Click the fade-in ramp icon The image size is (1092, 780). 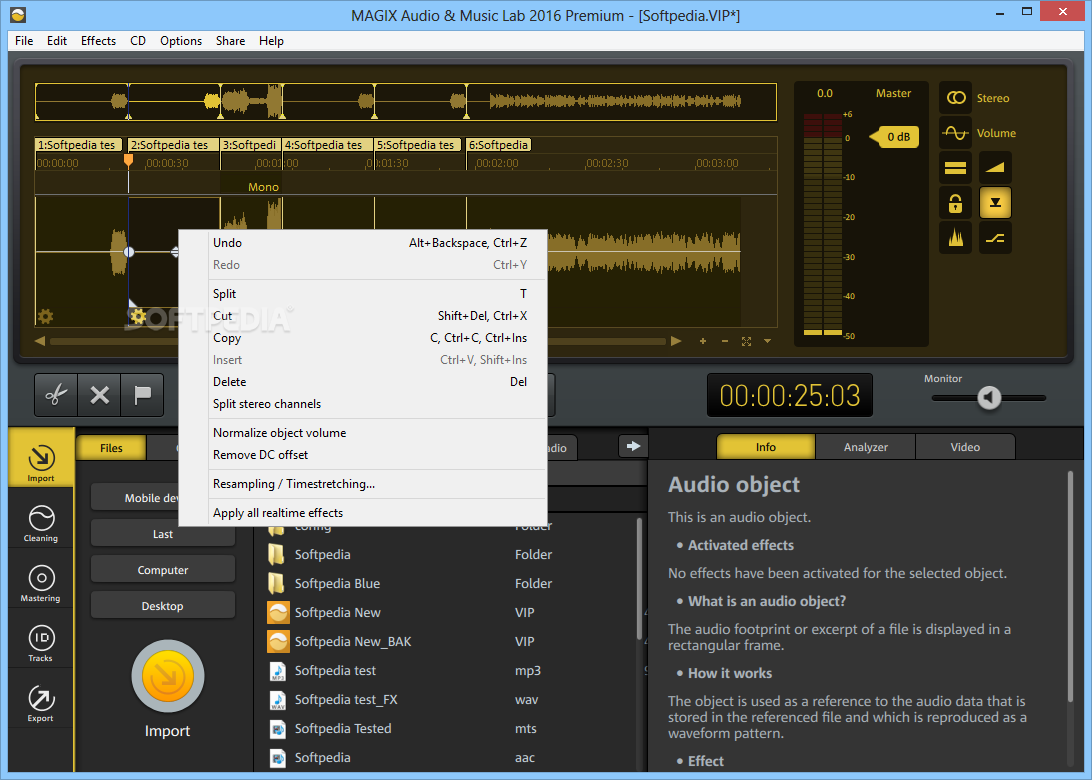(995, 168)
